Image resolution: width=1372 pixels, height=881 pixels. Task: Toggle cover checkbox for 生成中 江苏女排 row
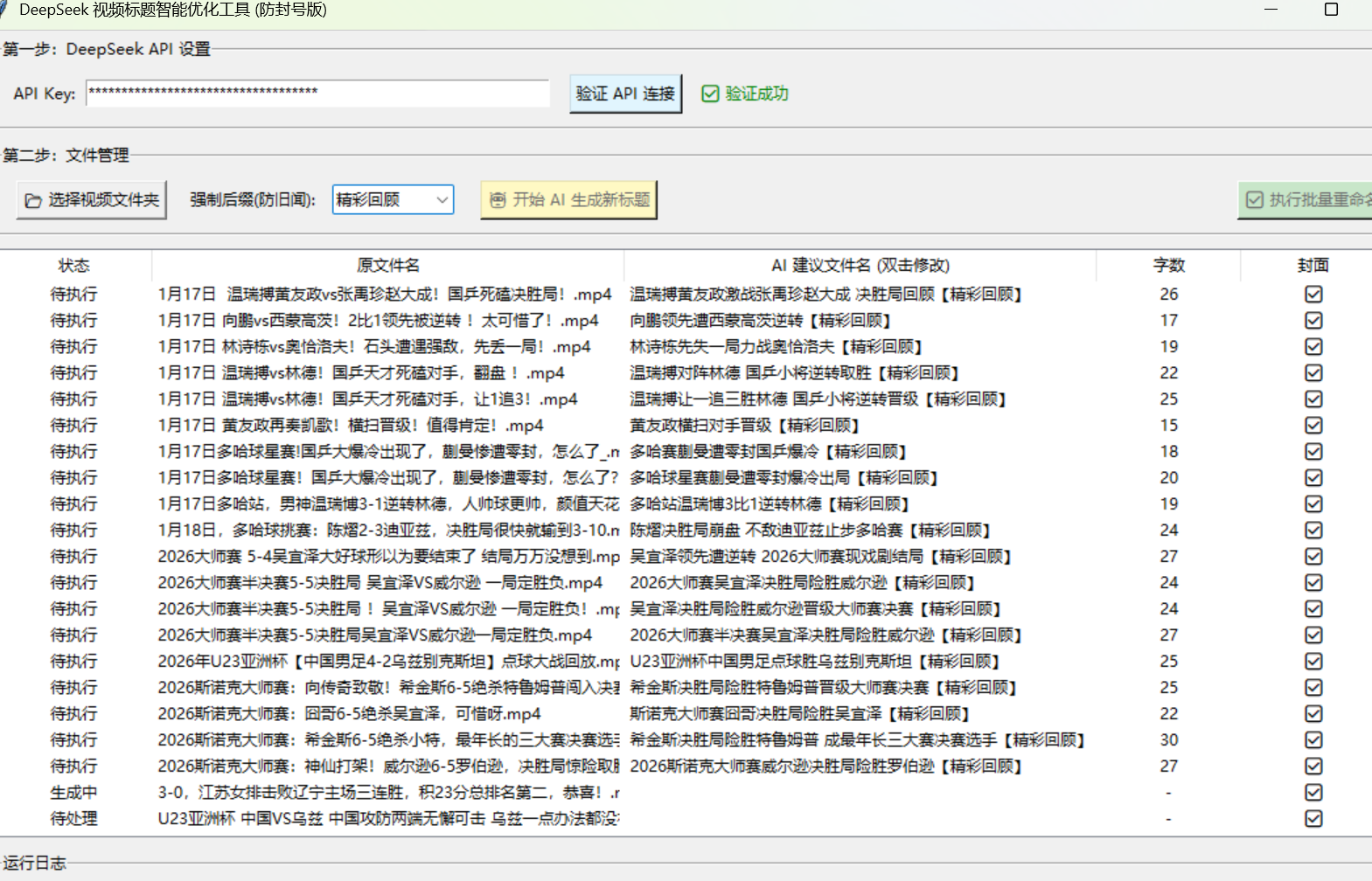click(1313, 793)
